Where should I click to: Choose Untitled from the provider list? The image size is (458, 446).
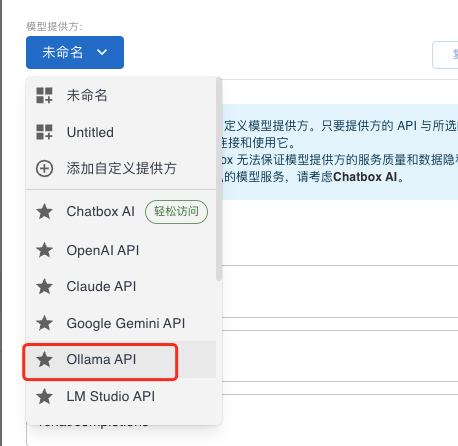pyautogui.click(x=121, y=132)
